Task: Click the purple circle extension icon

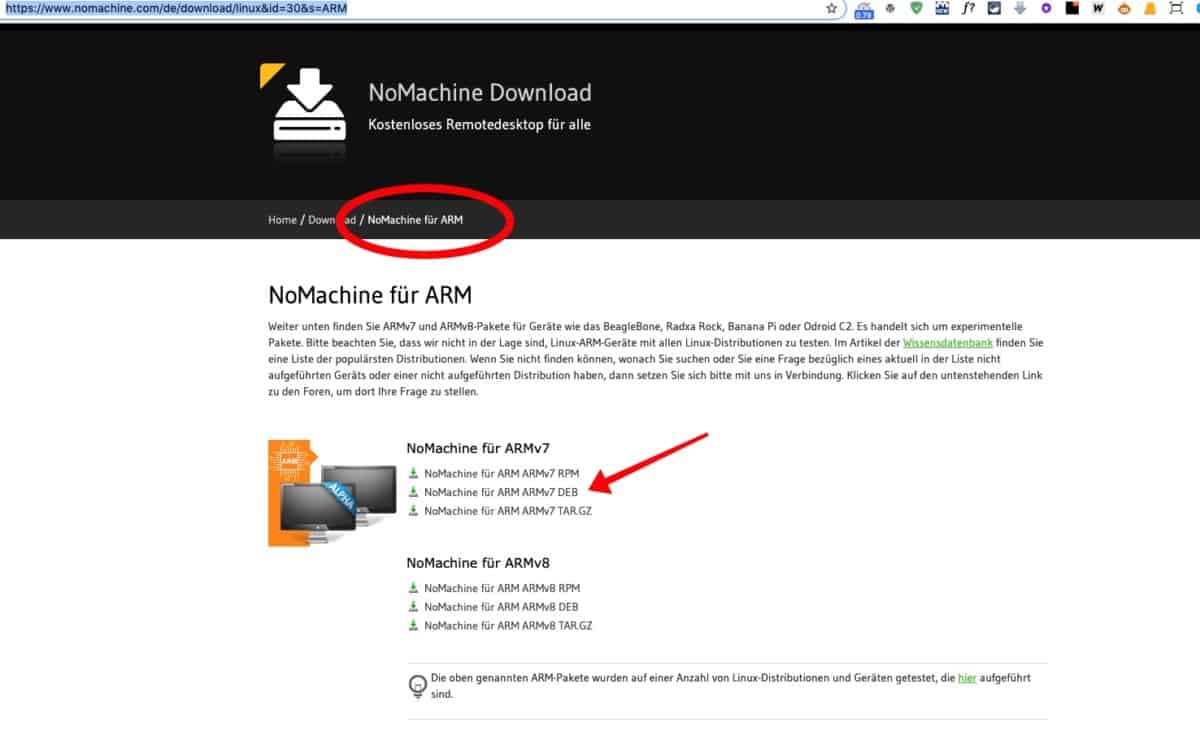Action: (1046, 8)
